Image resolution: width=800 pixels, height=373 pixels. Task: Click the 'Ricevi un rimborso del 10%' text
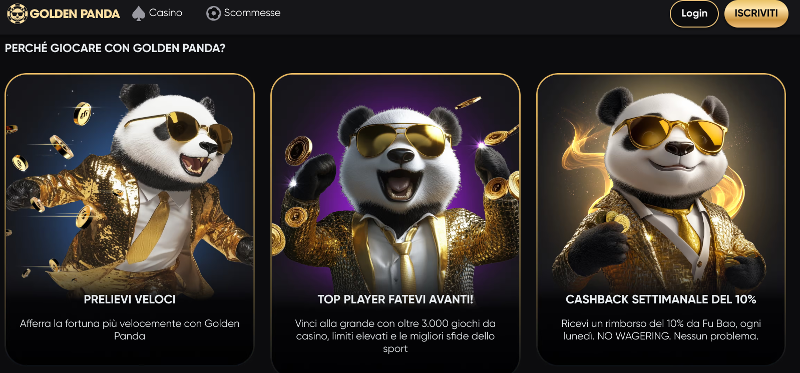coord(661,330)
